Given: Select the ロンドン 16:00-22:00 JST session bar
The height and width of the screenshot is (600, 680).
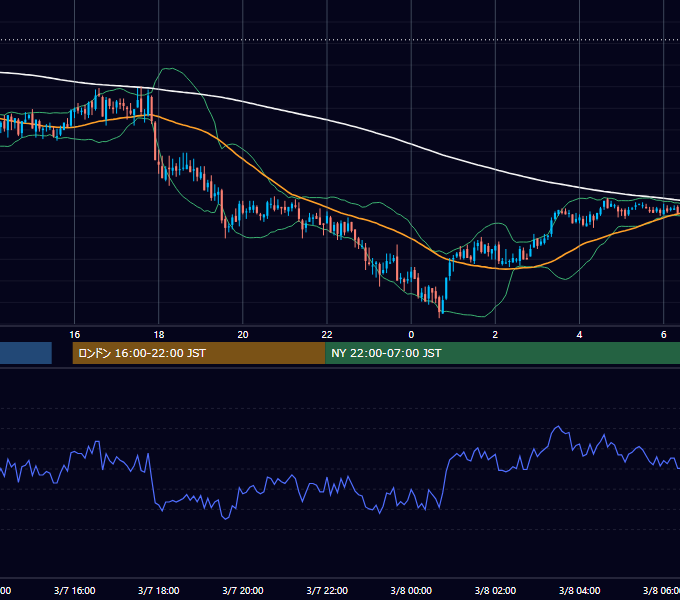Looking at the screenshot, I should click(199, 353).
